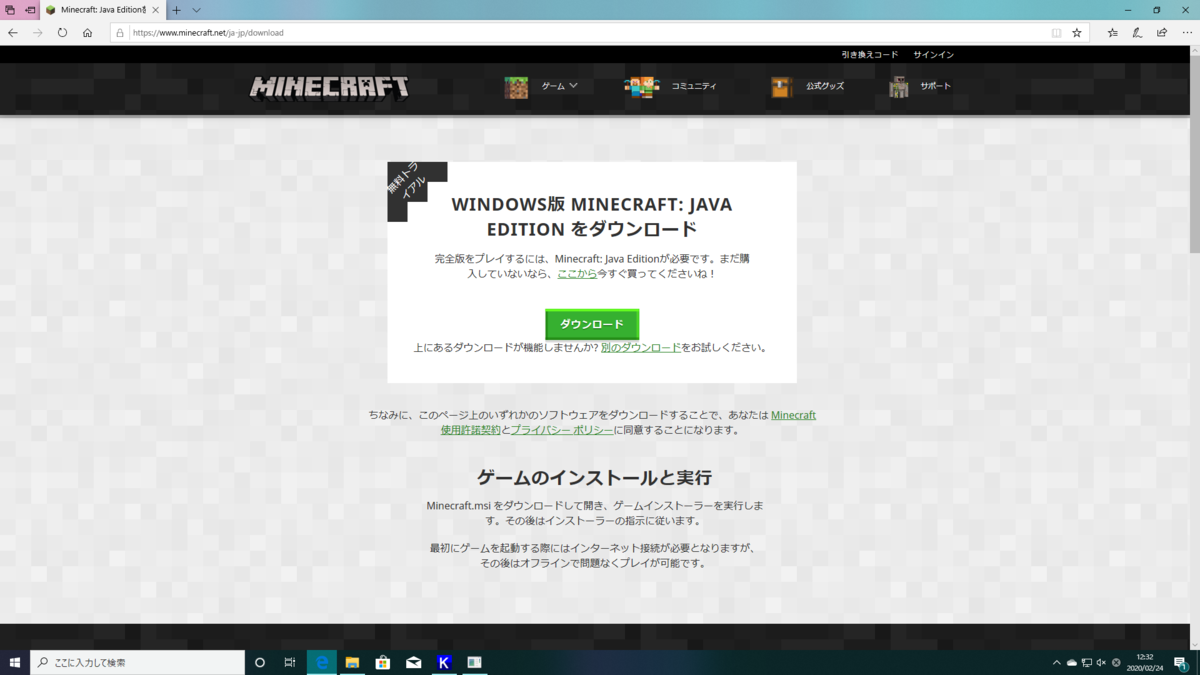Click the volume muted tray icon
This screenshot has width=1200, height=675.
tap(1101, 662)
